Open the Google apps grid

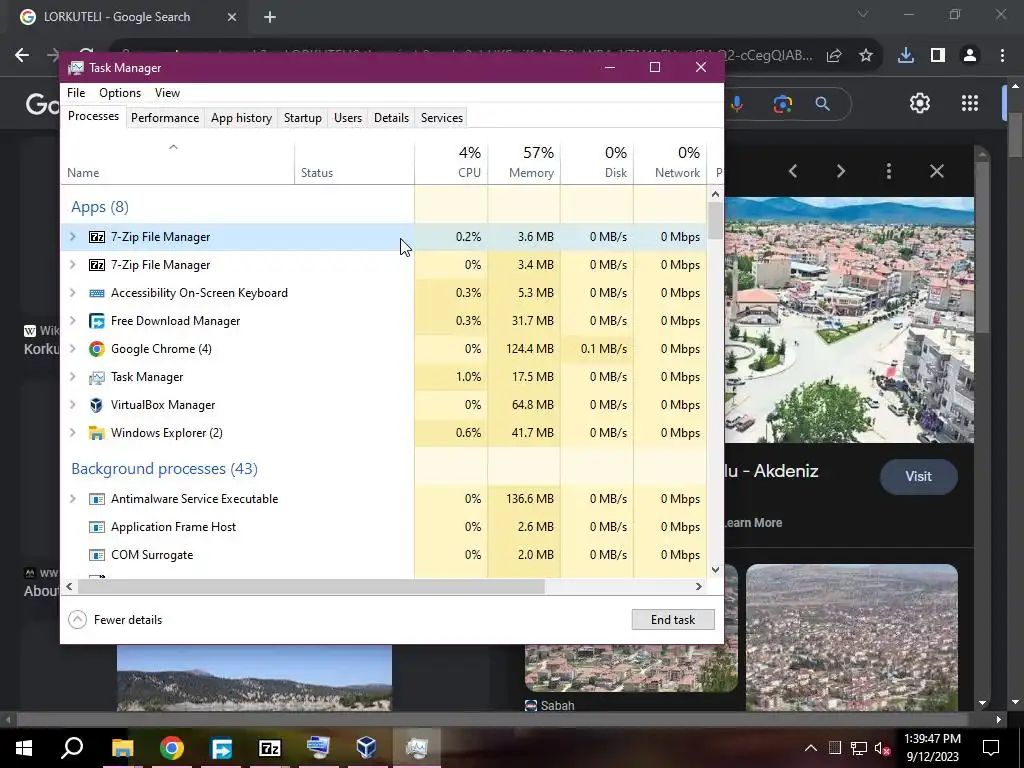coord(970,103)
